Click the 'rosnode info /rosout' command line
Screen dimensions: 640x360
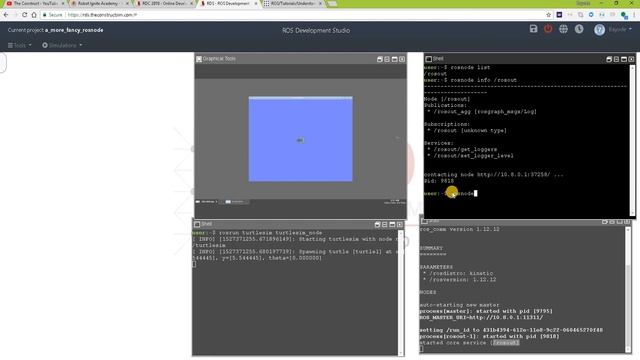point(483,80)
